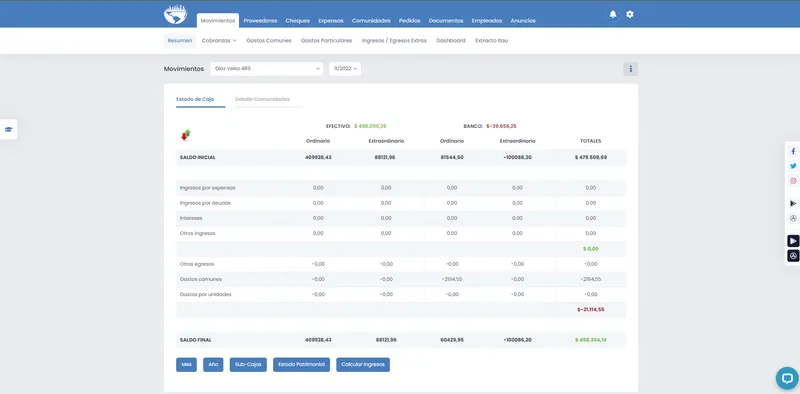
Task: Open the settings gear icon
Action: coord(630,14)
